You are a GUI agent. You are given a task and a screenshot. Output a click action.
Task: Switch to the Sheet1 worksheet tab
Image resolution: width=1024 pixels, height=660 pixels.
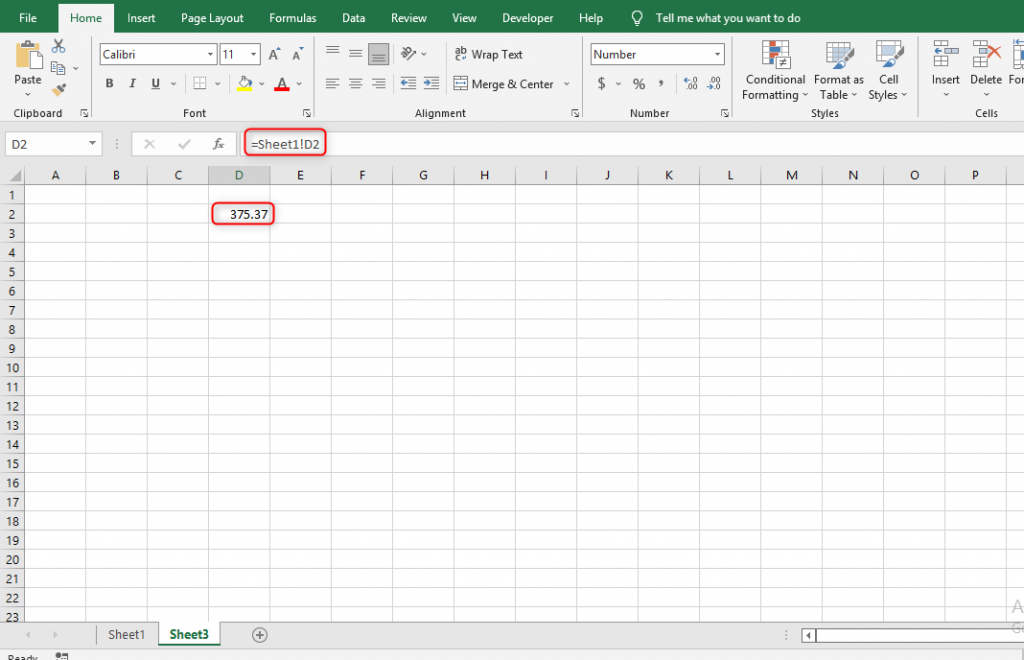pyautogui.click(x=126, y=634)
